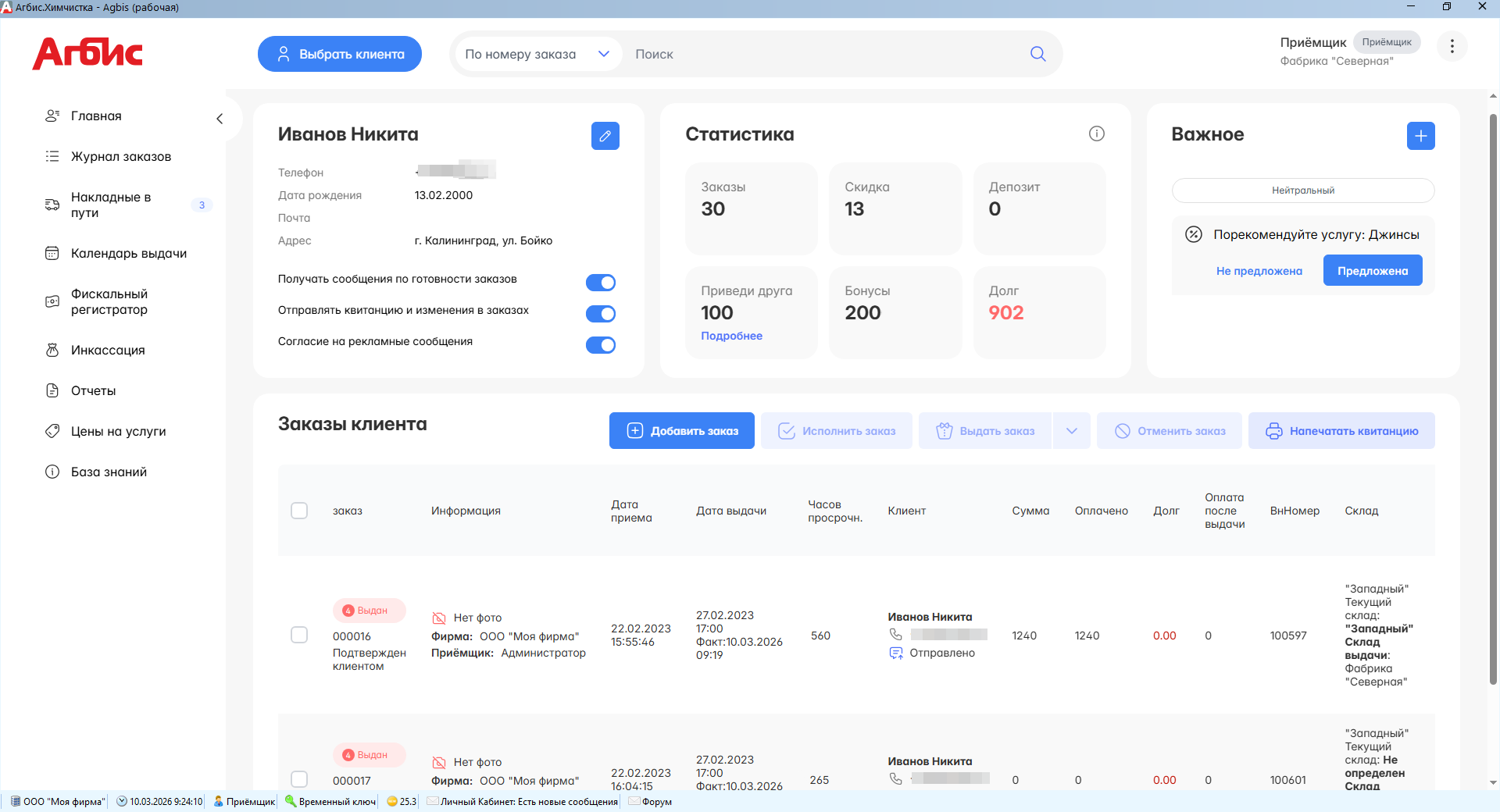This screenshot has height=812, width=1500.
Task: Click the pencil icon to edit the client
Action: [x=605, y=136]
